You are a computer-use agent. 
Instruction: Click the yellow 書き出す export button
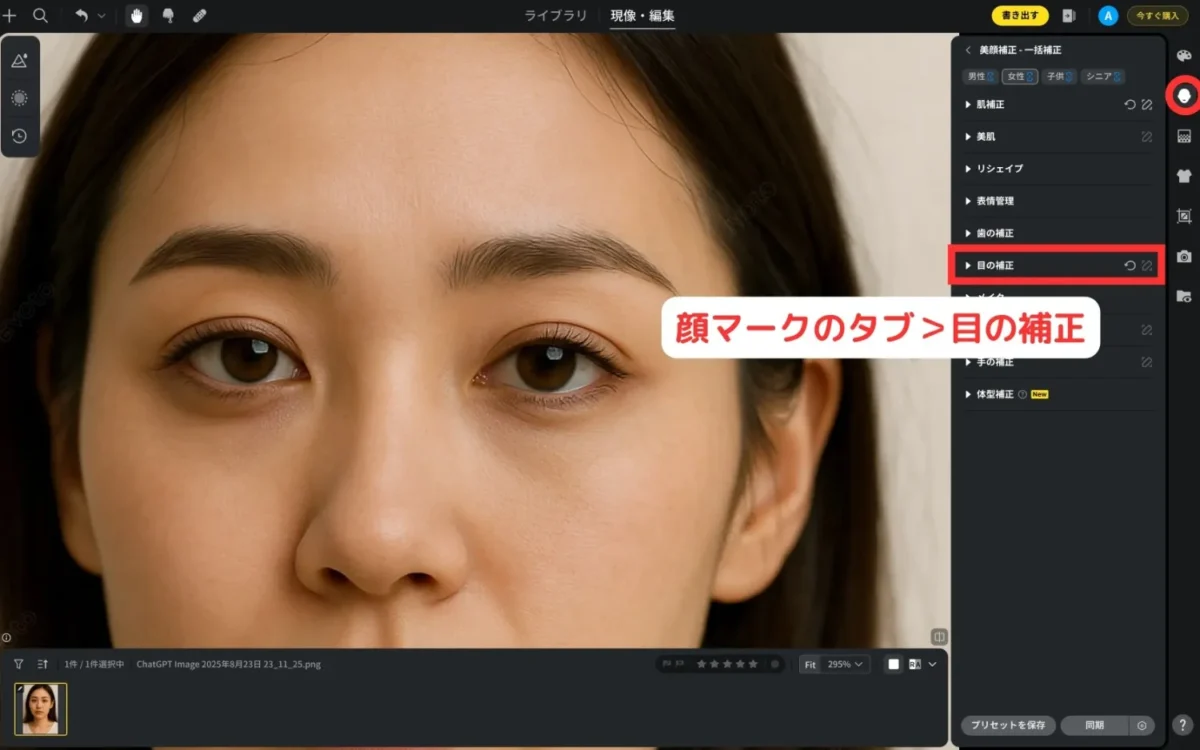pyautogui.click(x=1020, y=16)
